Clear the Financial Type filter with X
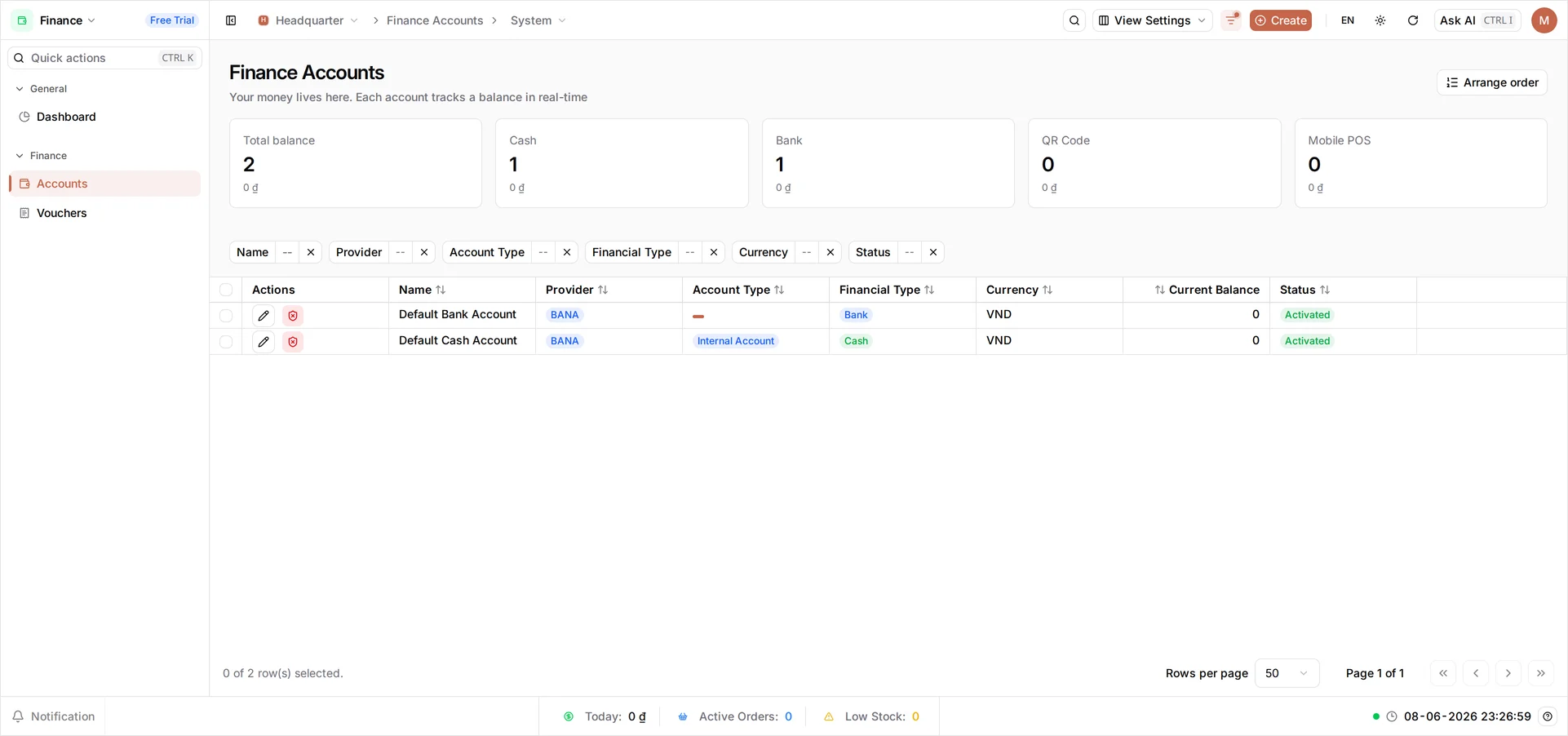This screenshot has width=1568, height=736. [x=714, y=252]
